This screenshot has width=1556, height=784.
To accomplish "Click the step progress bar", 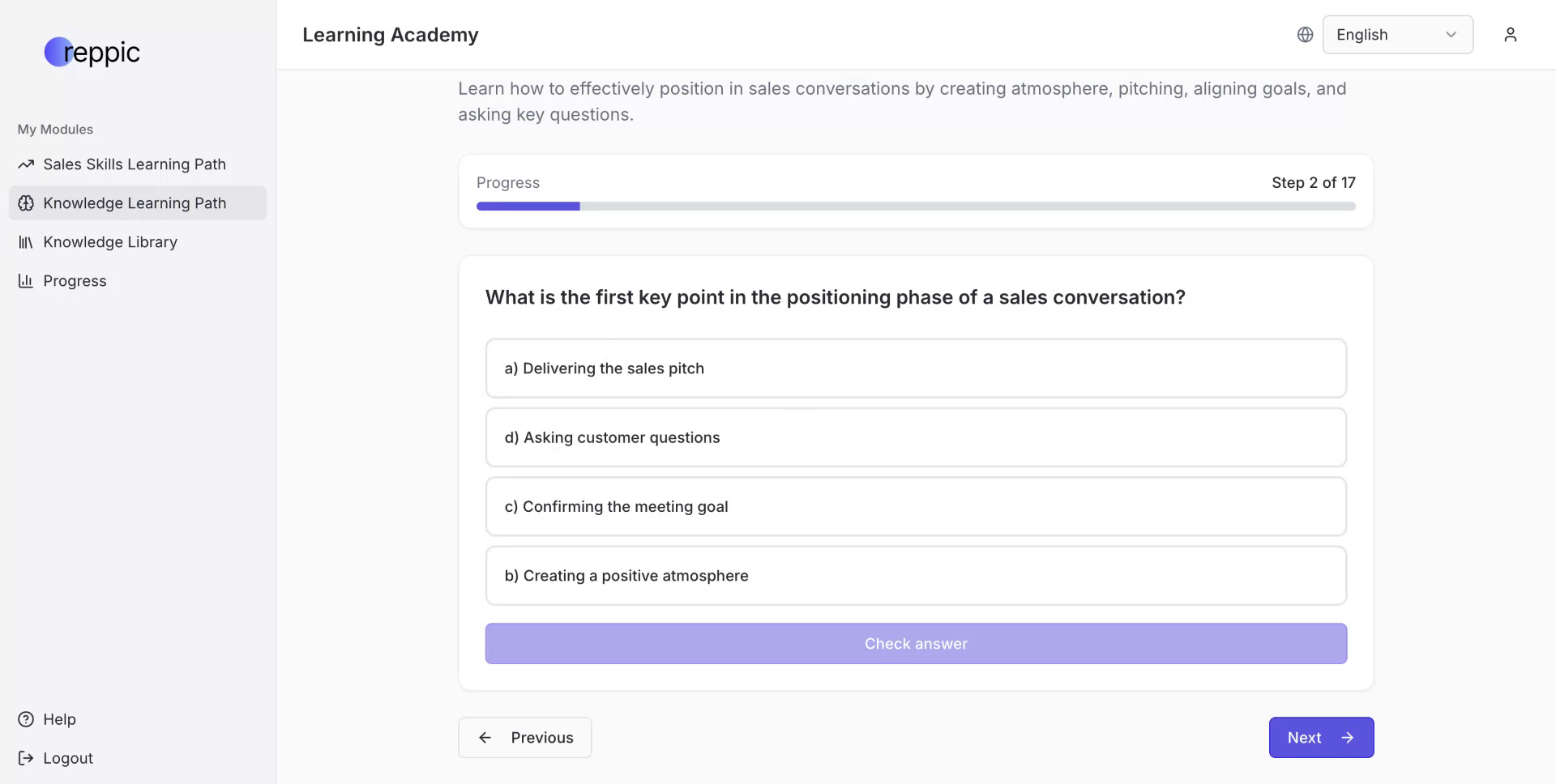I will tap(916, 207).
